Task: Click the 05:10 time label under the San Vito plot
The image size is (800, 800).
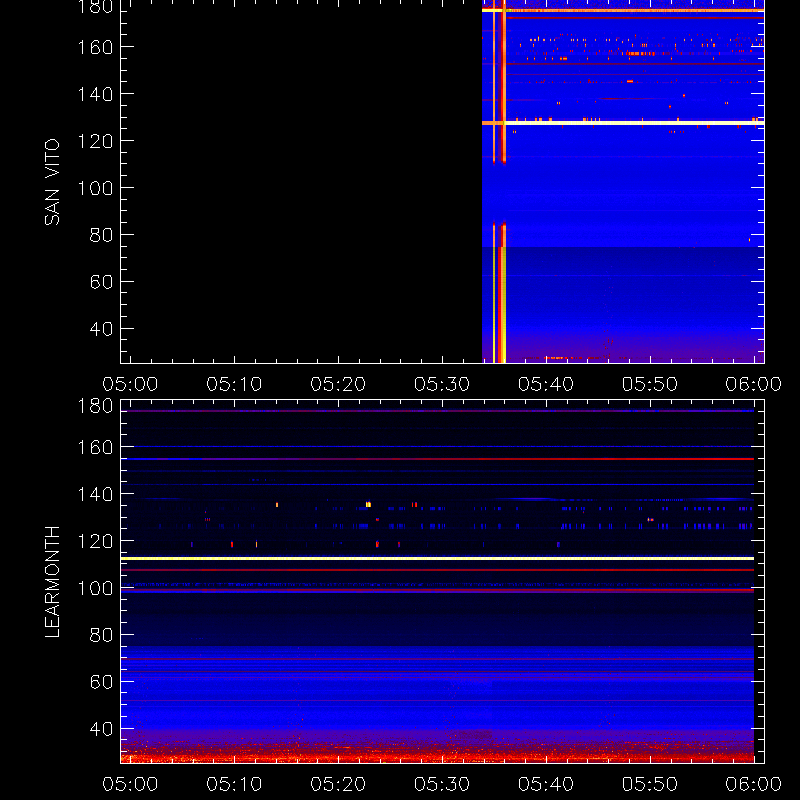Action: point(234,384)
